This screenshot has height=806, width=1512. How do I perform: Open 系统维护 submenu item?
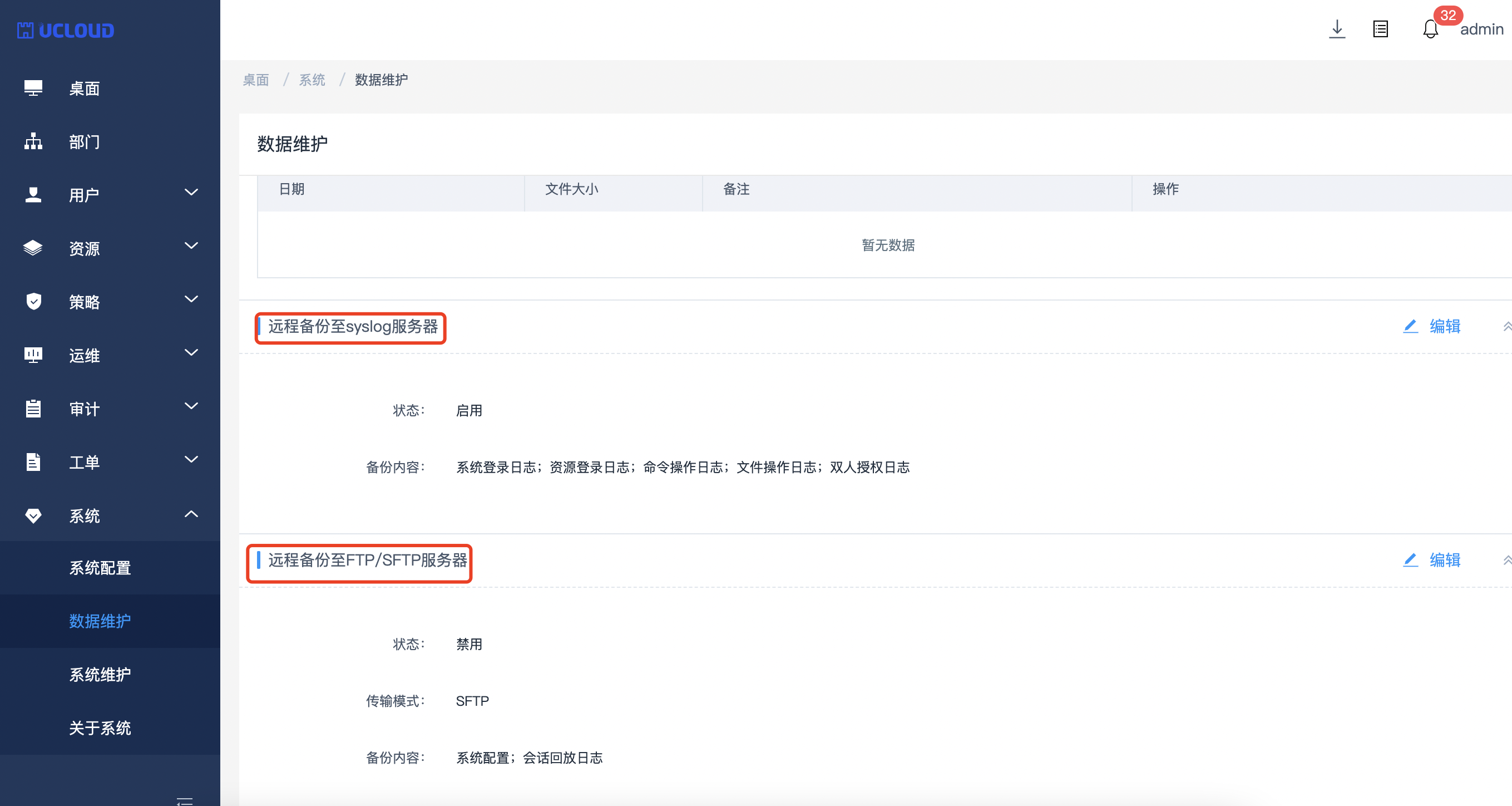click(100, 675)
